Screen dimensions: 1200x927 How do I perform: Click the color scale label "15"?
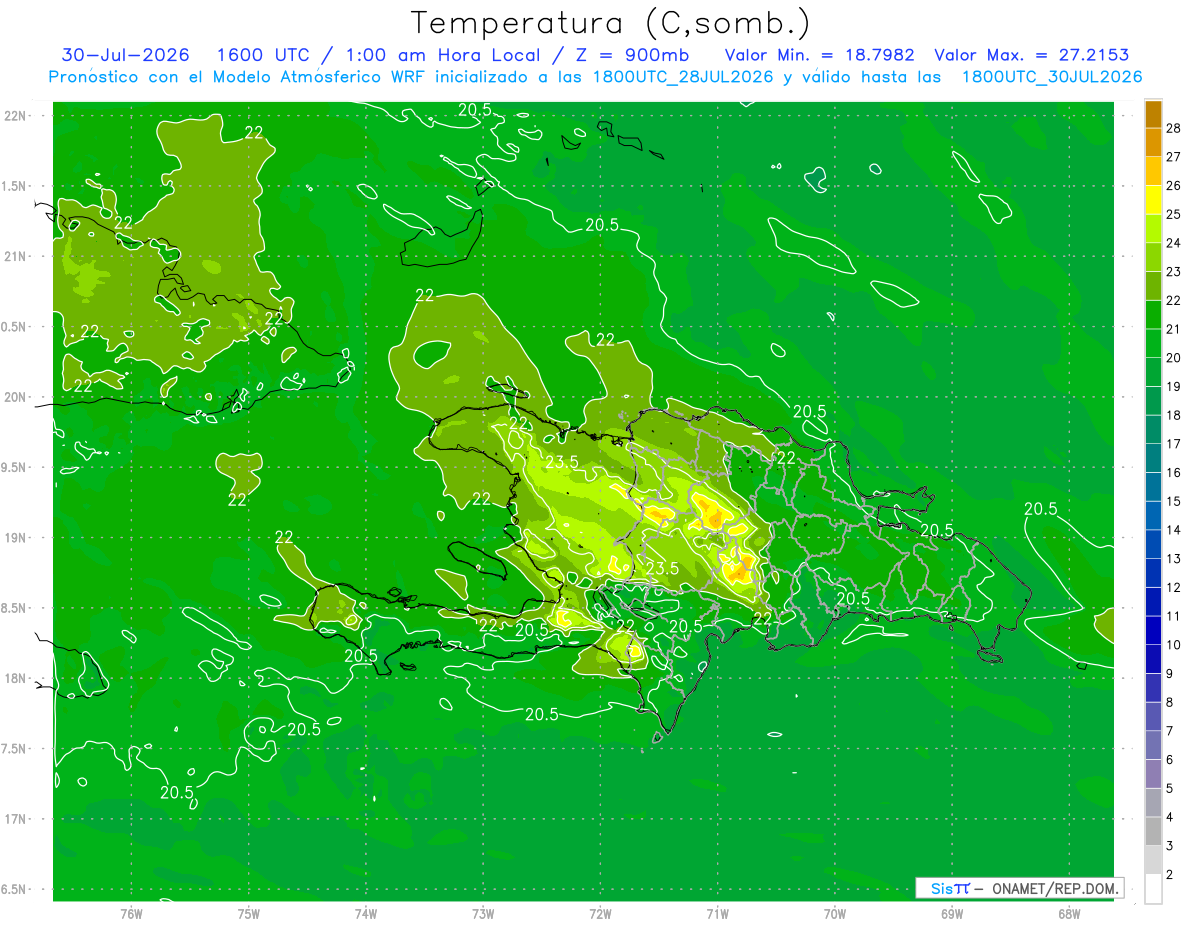tap(1174, 501)
